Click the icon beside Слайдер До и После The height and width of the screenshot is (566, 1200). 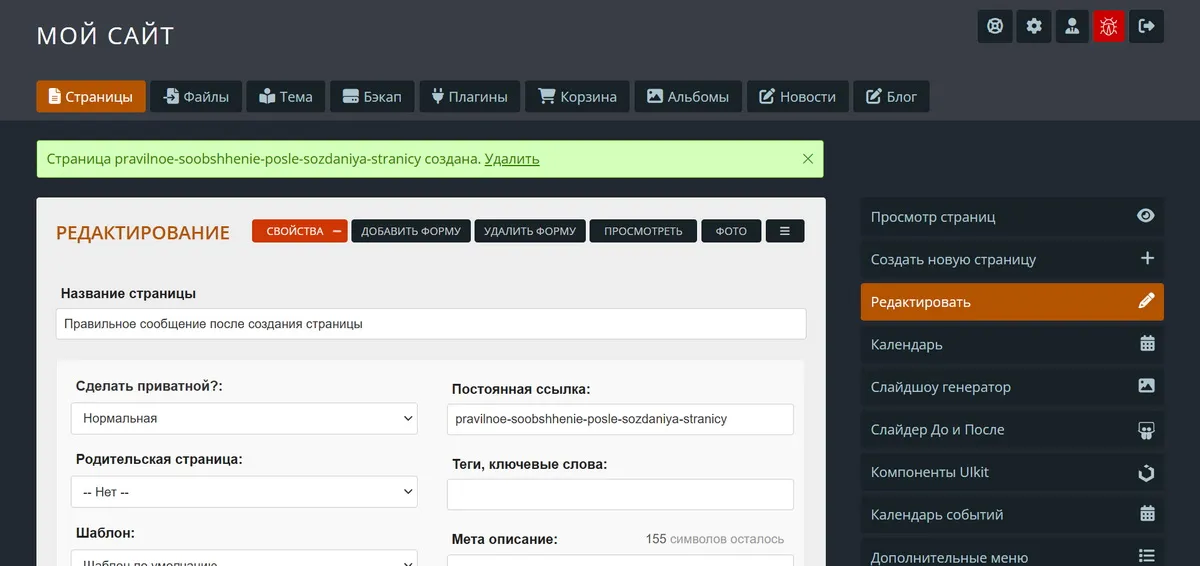pyautogui.click(x=1147, y=430)
